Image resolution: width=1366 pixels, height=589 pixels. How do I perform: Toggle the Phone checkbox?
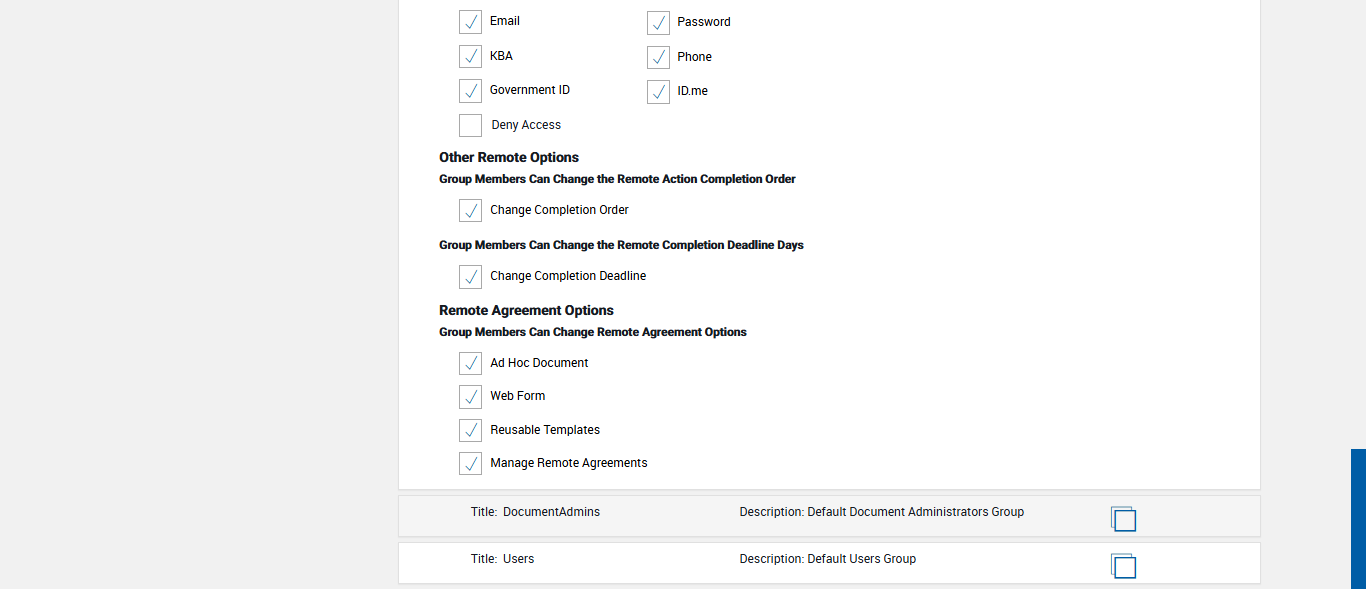658,58
